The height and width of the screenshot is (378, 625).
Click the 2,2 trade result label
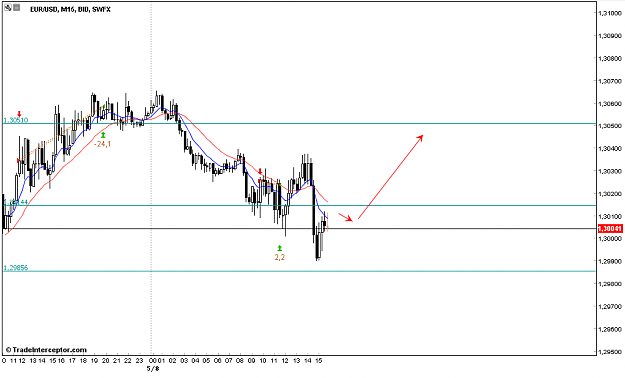pos(279,258)
